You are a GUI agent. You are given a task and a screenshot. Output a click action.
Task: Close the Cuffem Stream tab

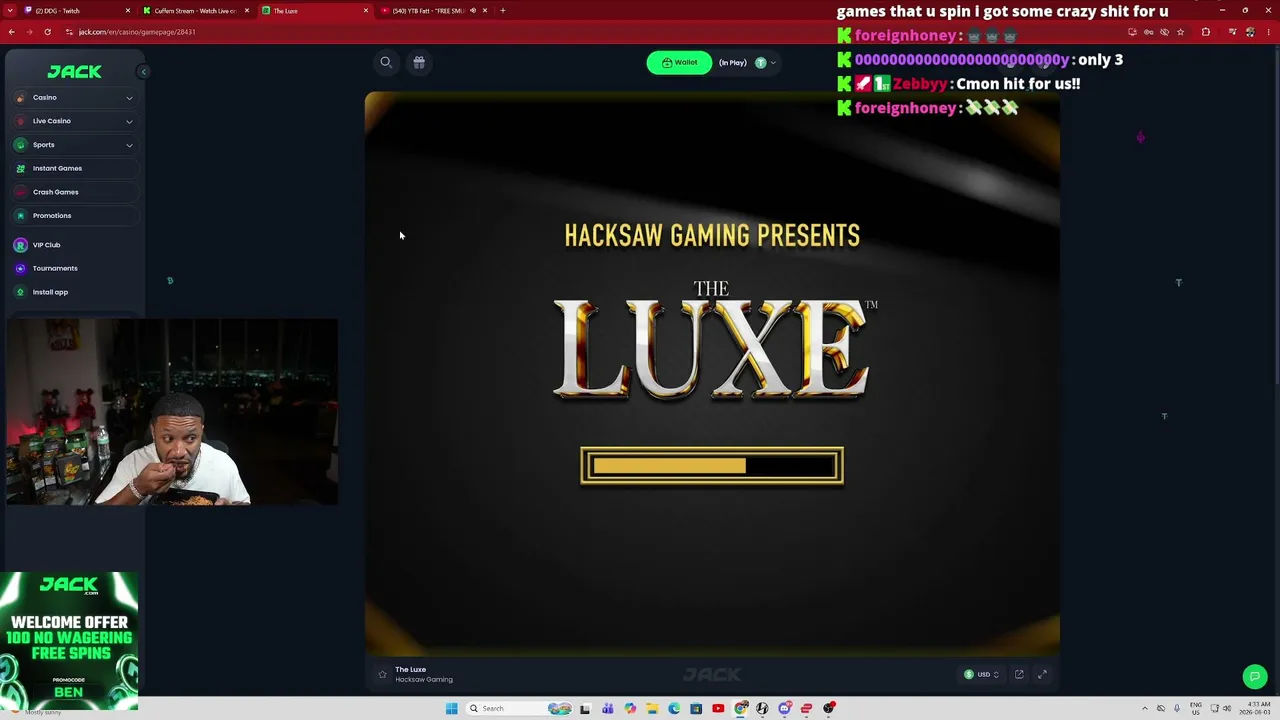coord(247,11)
